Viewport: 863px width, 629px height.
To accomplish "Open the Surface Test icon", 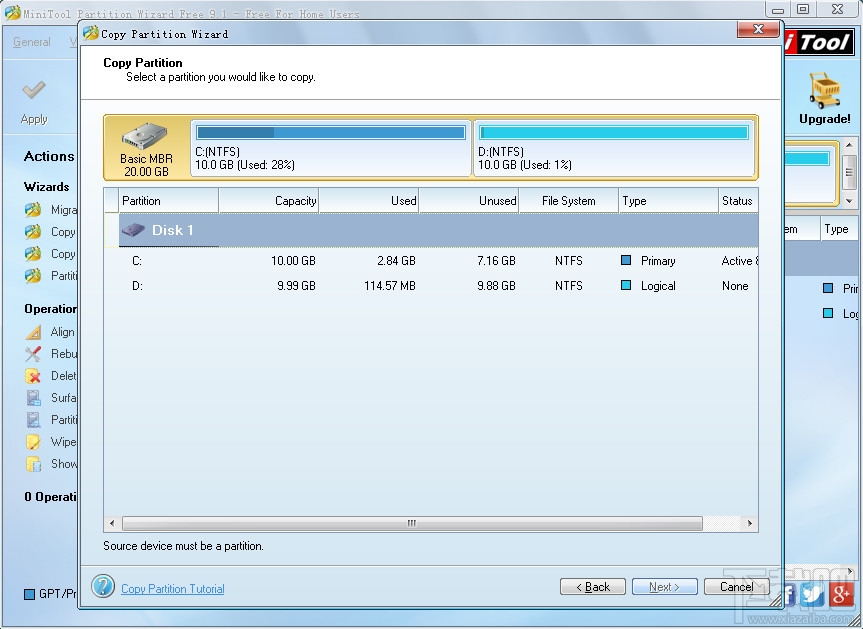I will (x=33, y=397).
